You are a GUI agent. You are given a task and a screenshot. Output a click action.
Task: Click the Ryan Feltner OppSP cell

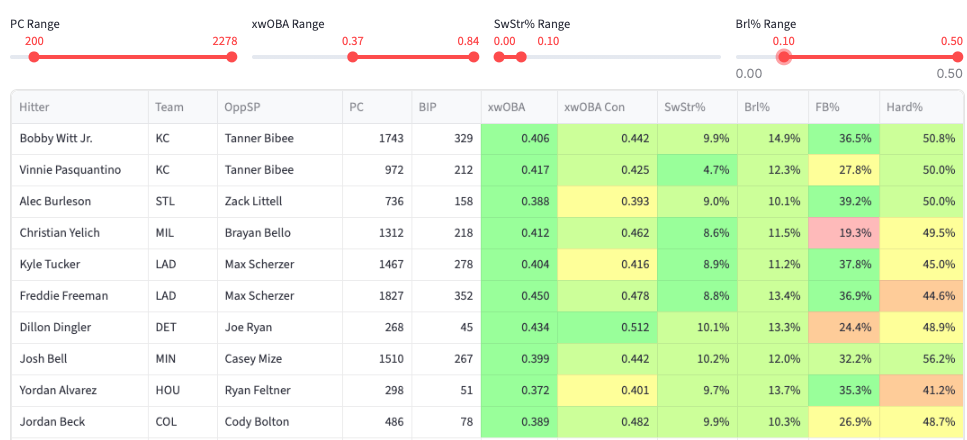pyautogui.click(x=280, y=391)
